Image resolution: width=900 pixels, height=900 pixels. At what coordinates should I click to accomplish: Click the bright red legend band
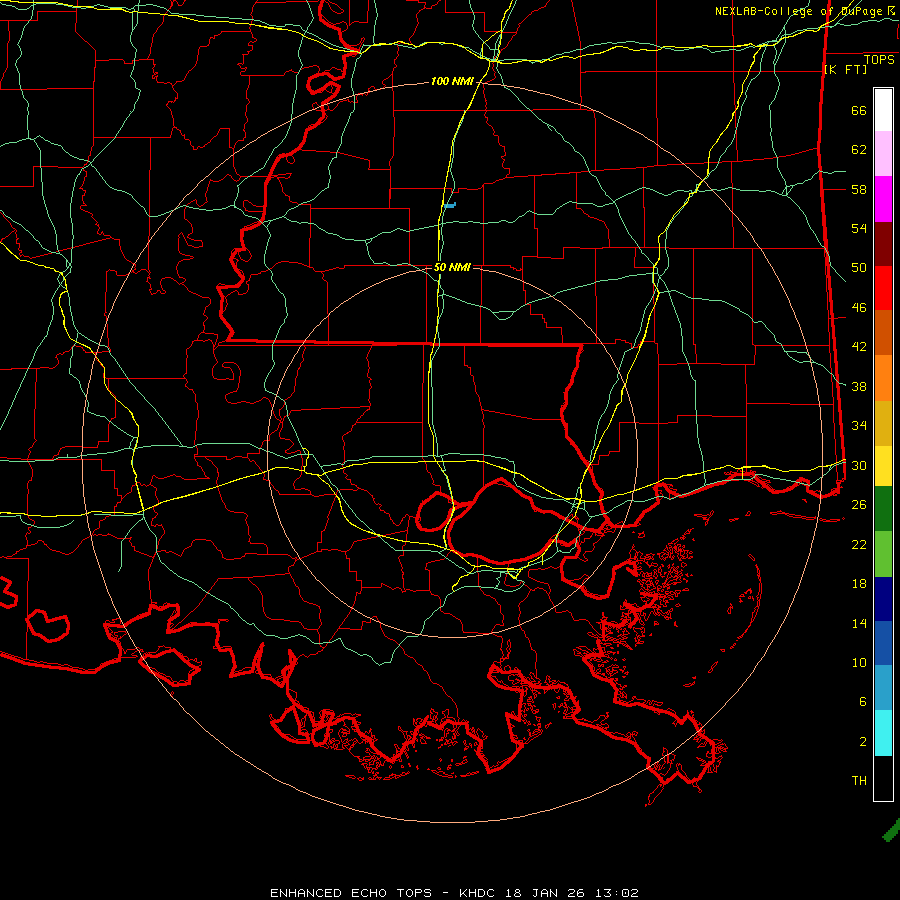[883, 288]
